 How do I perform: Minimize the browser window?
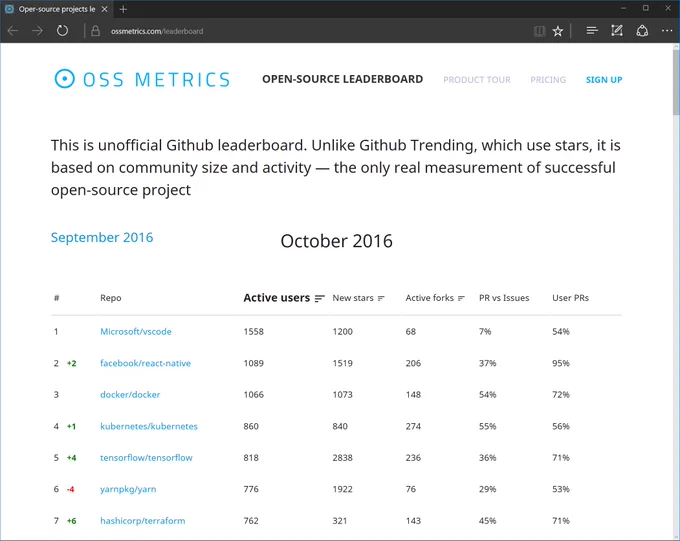[x=624, y=8]
